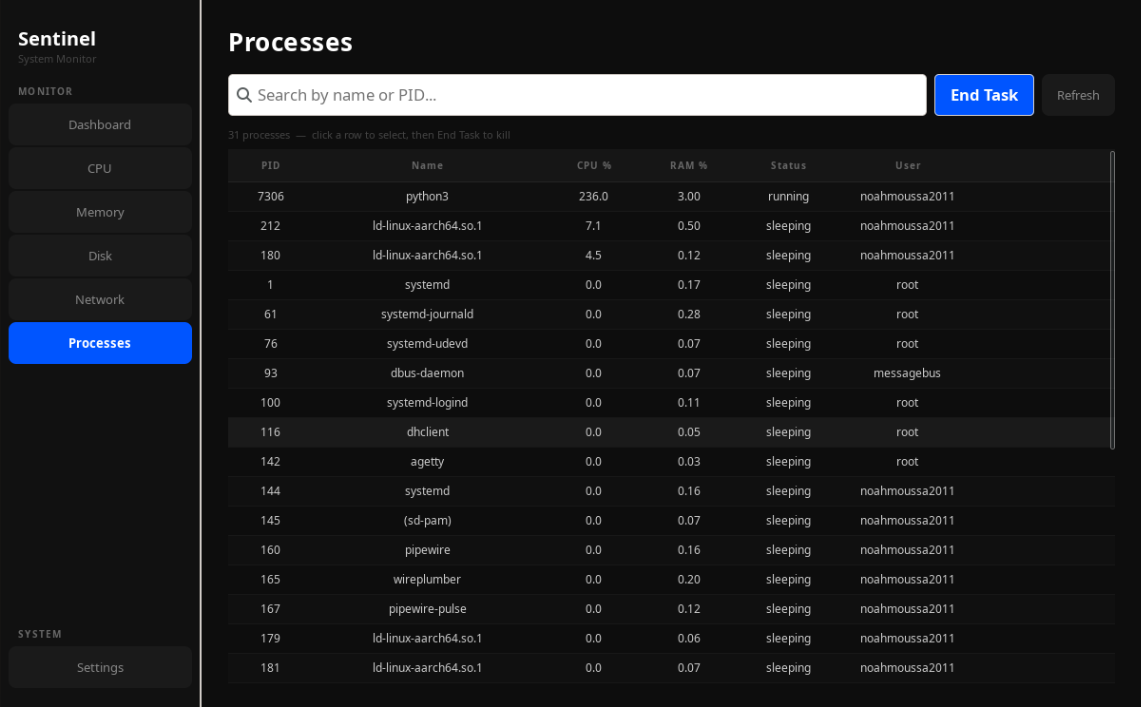The image size is (1141, 707).
Task: Sort the table by PID column
Action: [270, 166]
